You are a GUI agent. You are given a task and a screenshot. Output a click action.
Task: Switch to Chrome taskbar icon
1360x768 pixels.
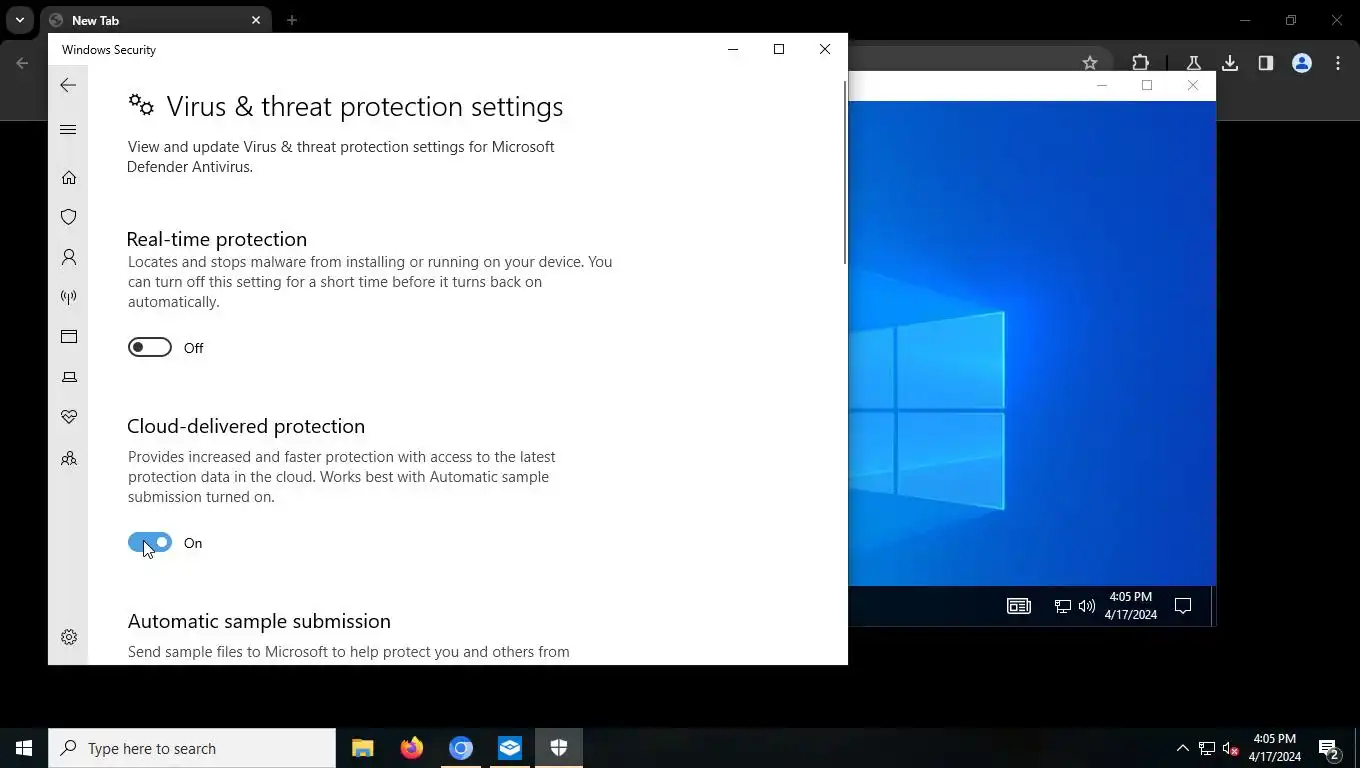point(460,748)
